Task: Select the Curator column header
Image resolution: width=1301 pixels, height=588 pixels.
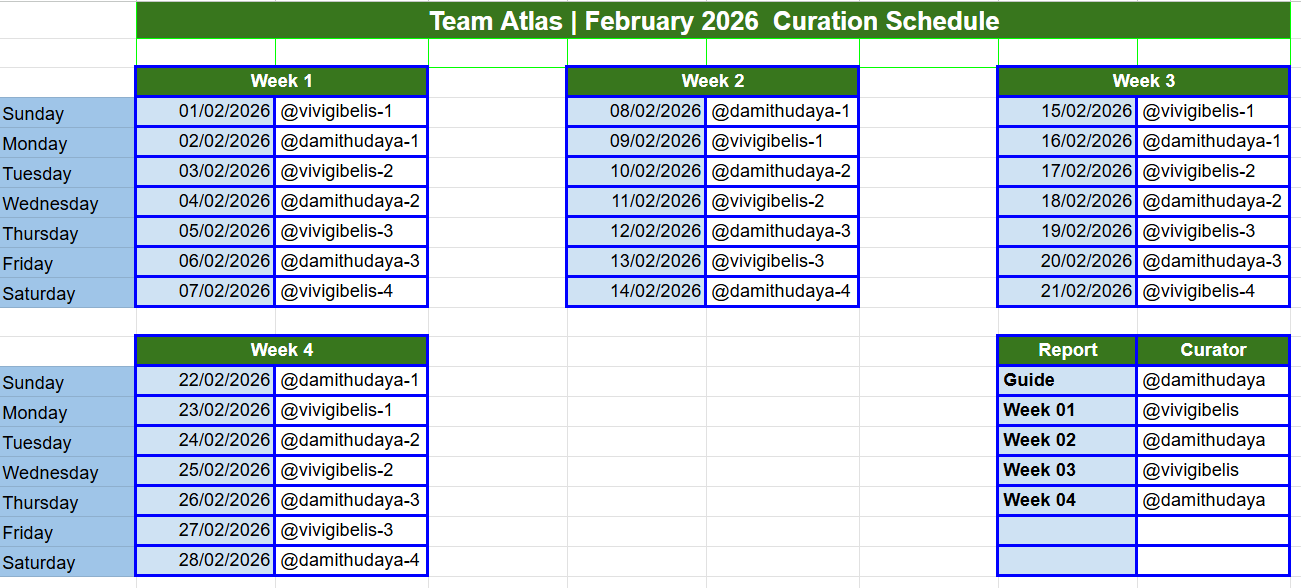Action: (x=1213, y=350)
